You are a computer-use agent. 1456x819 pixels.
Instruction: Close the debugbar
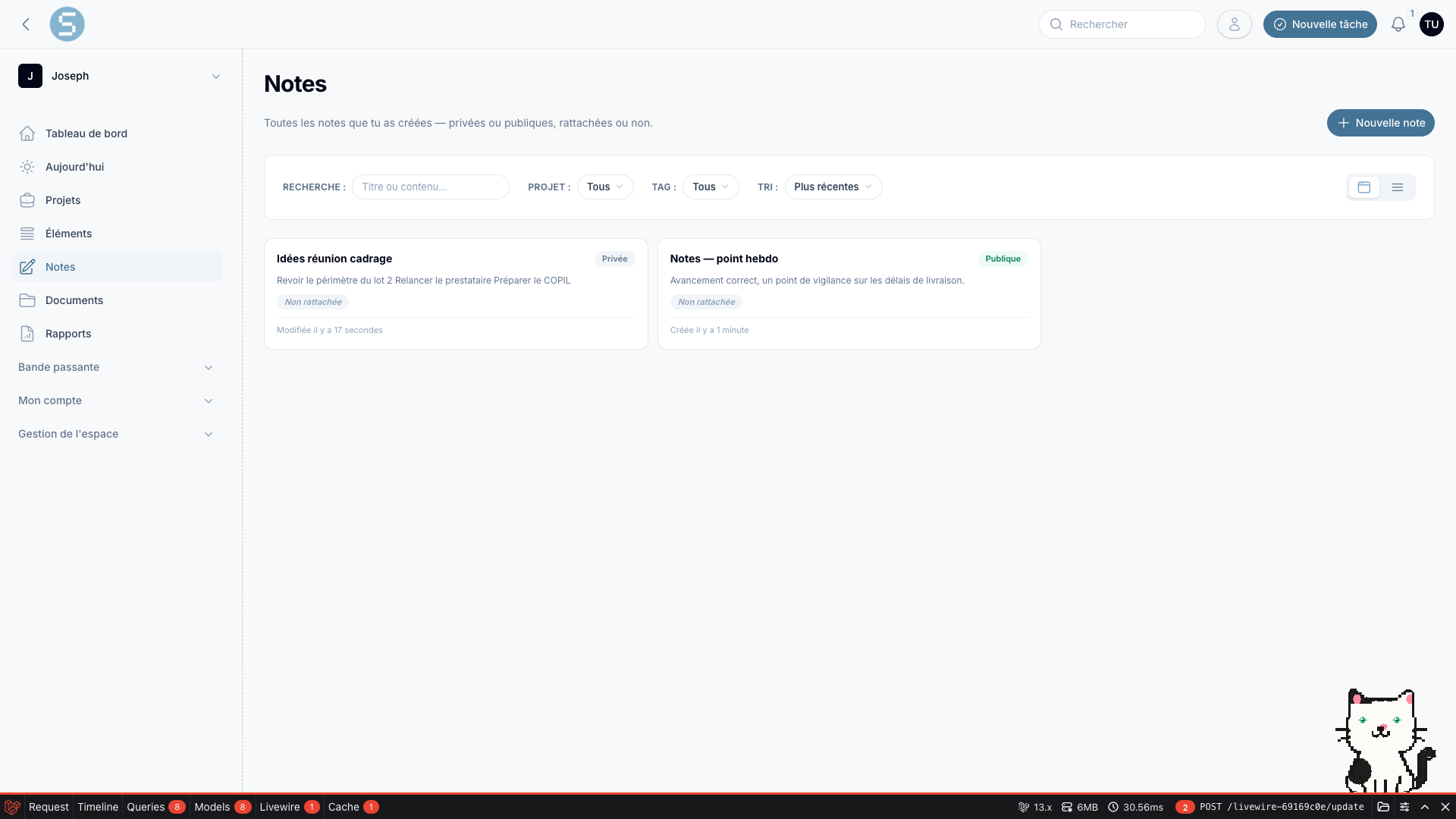(x=1445, y=807)
